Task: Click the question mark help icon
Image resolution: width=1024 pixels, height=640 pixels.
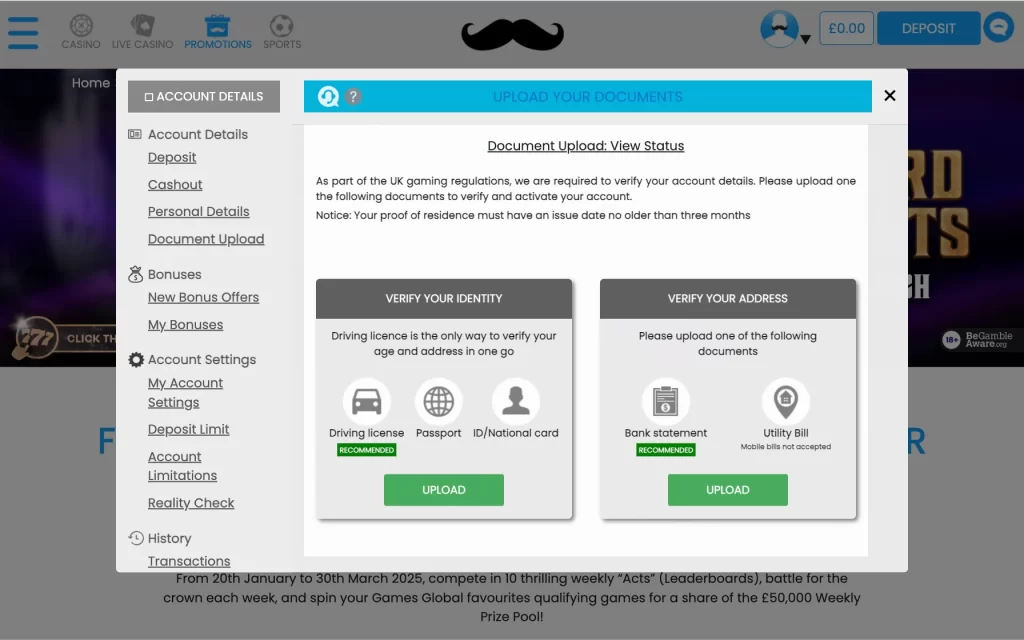Action: click(353, 97)
